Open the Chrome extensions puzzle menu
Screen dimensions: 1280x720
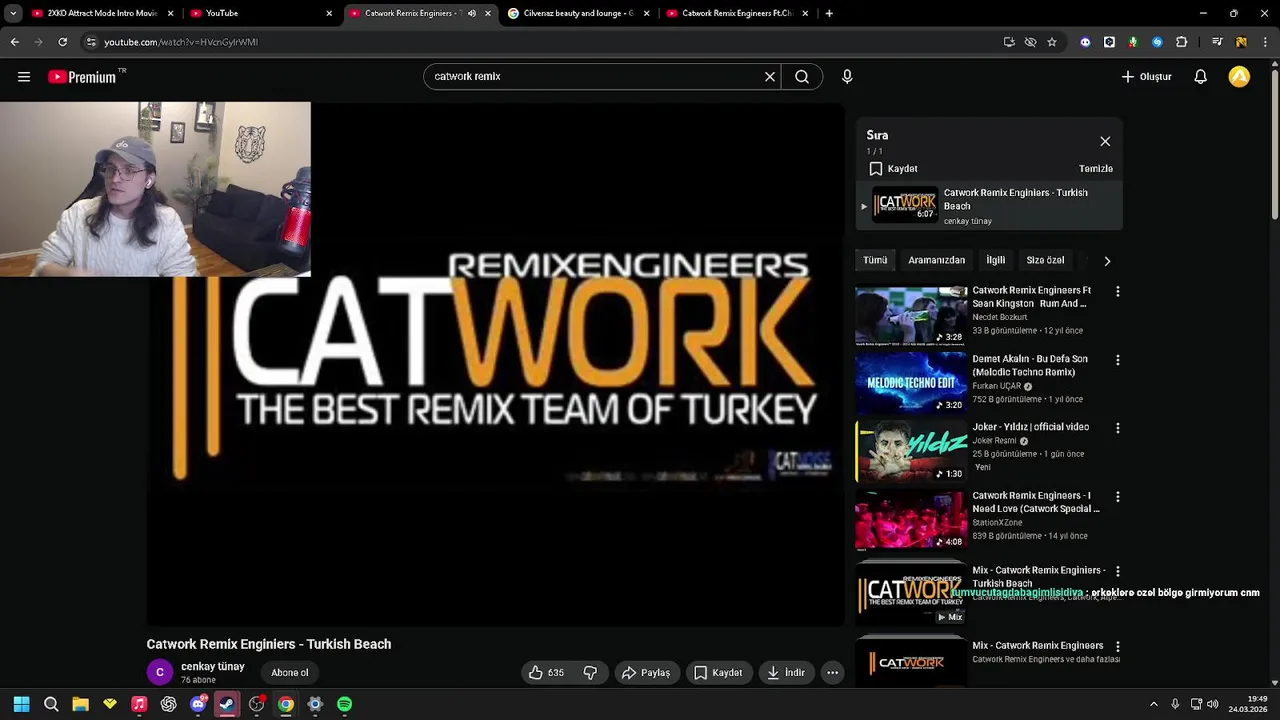(1181, 42)
